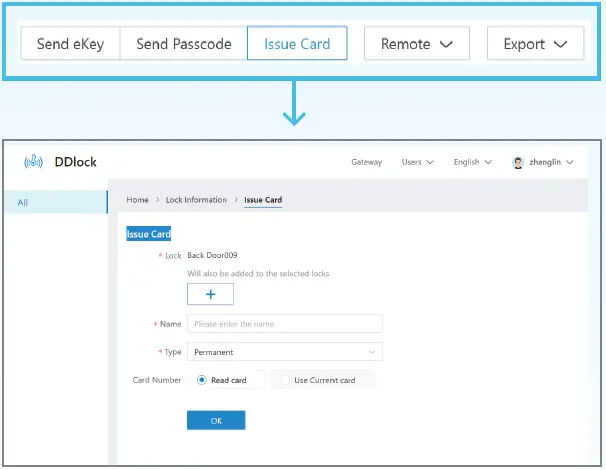Click the DDlock title text
This screenshot has width=606, height=470.
click(x=75, y=162)
